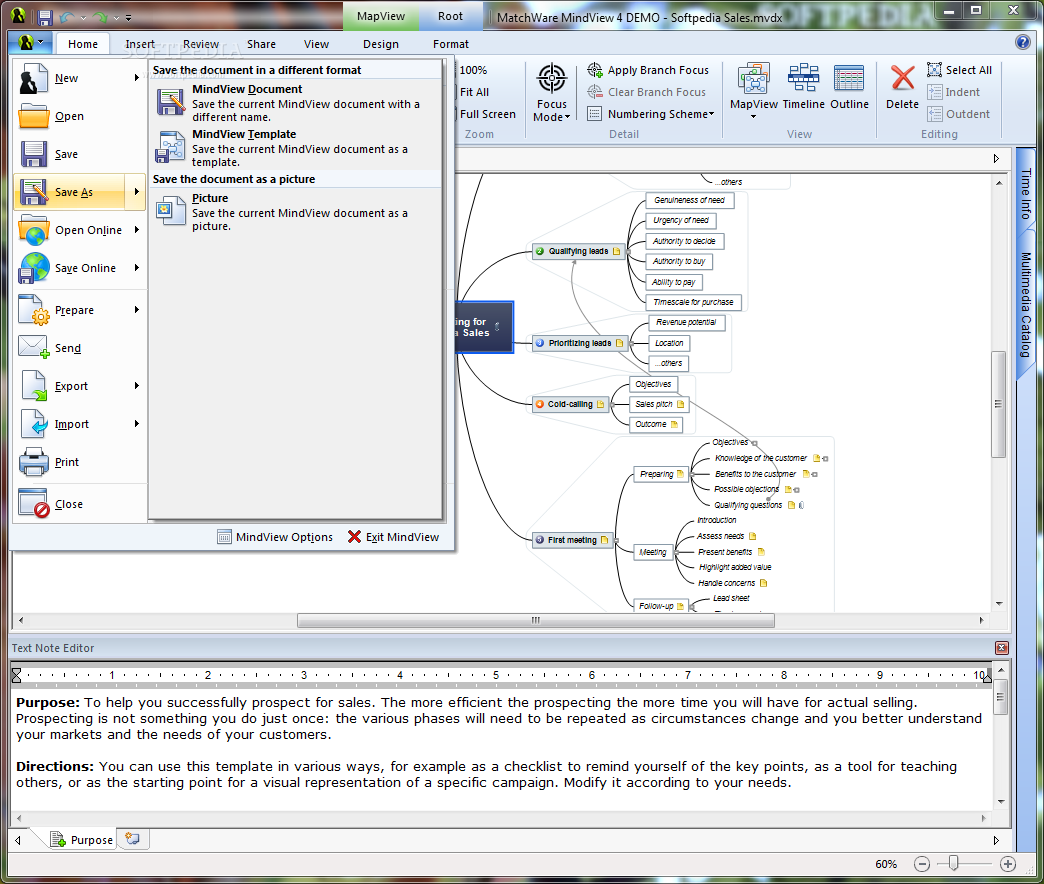The height and width of the screenshot is (884, 1044).
Task: Click the horizontal map scrollbar thumb
Action: pos(536,620)
